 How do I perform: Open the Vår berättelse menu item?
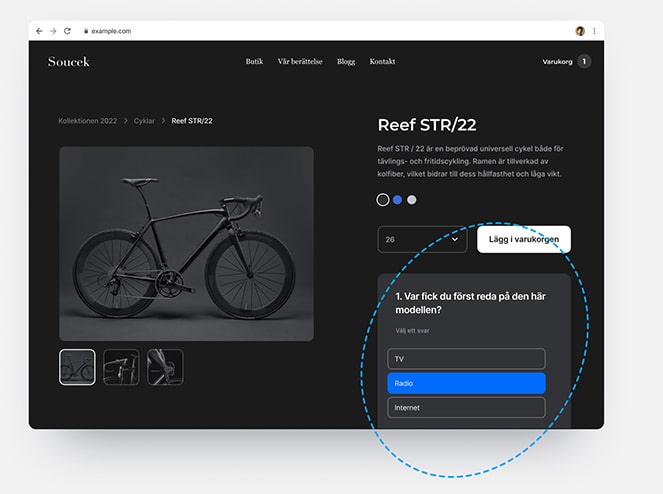tap(300, 62)
